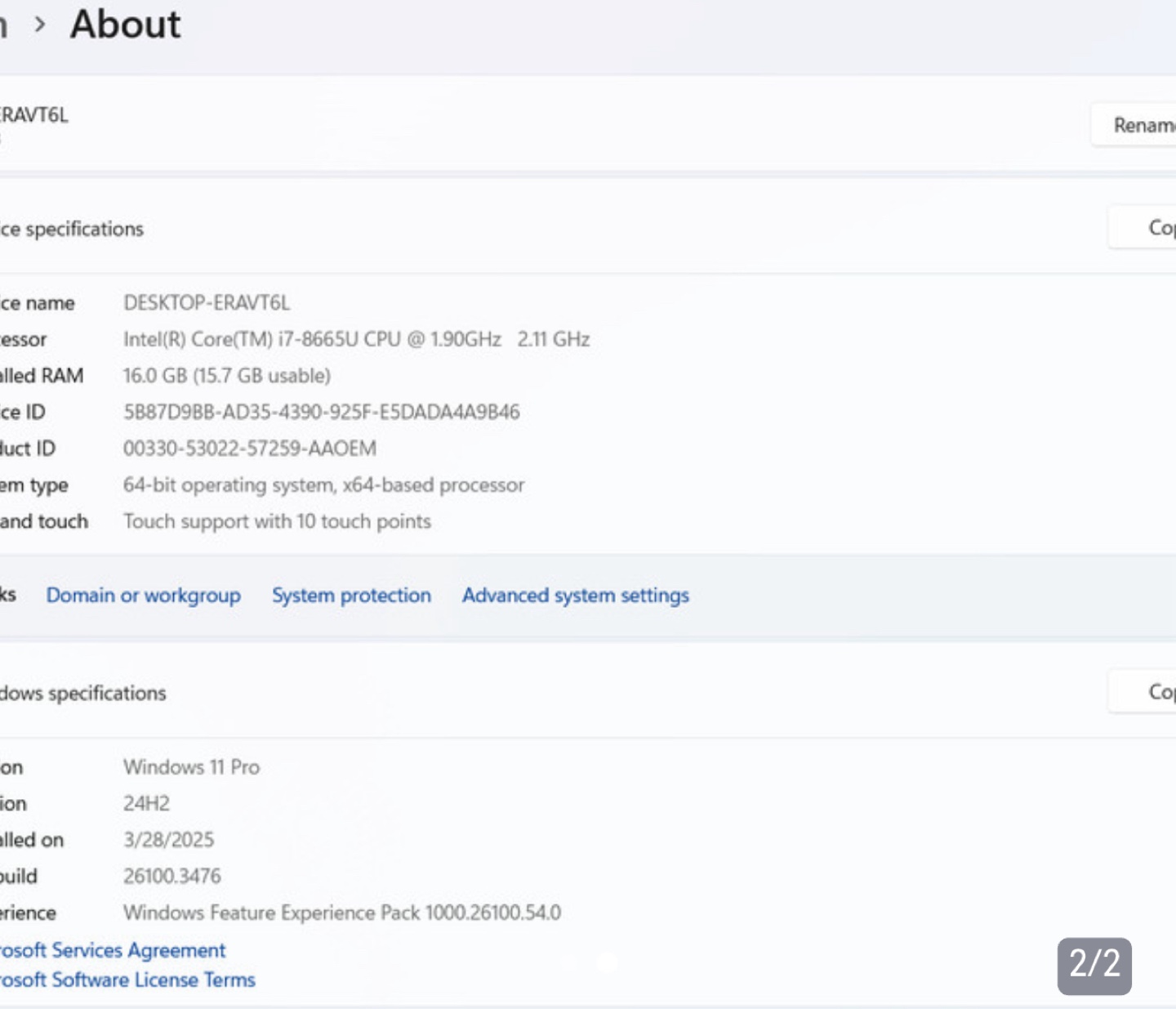Select the 3/28/2025 install date
The width and height of the screenshot is (1176, 1009).
[168, 840]
